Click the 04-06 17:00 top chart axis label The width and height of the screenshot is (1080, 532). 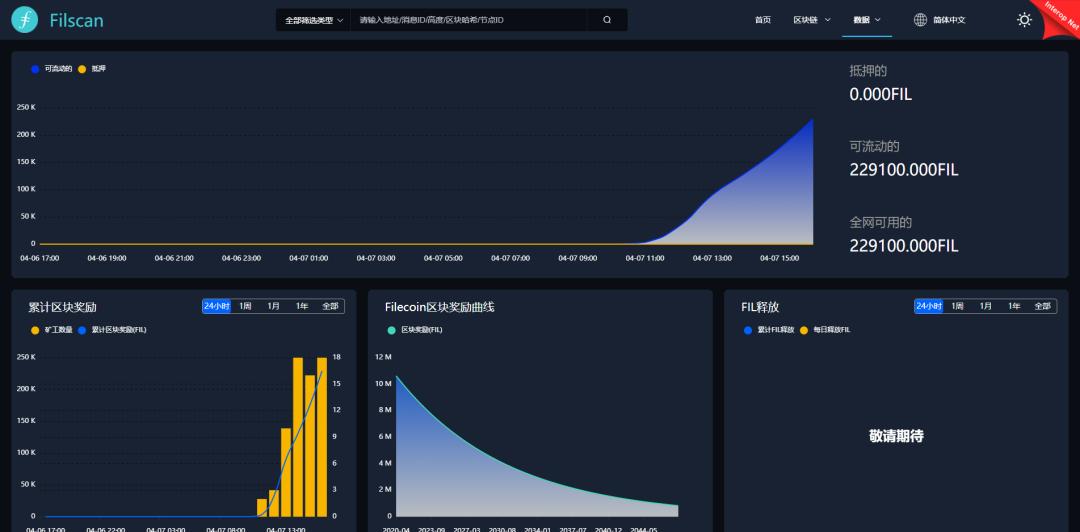point(40,258)
